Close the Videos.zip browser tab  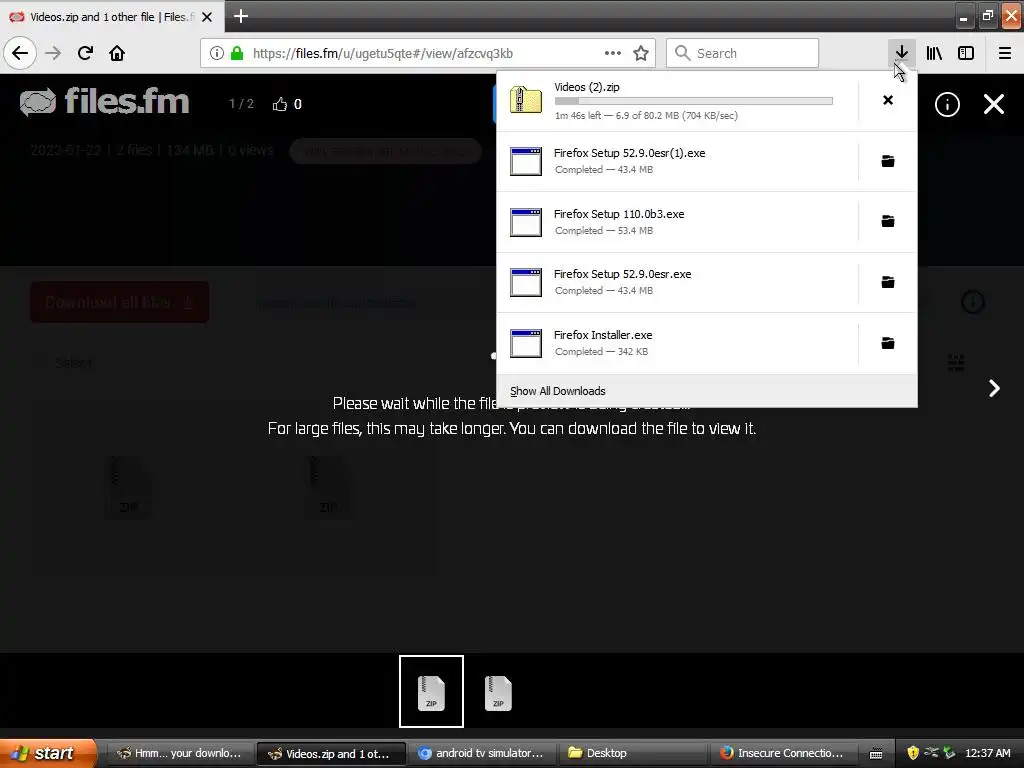coord(207,17)
